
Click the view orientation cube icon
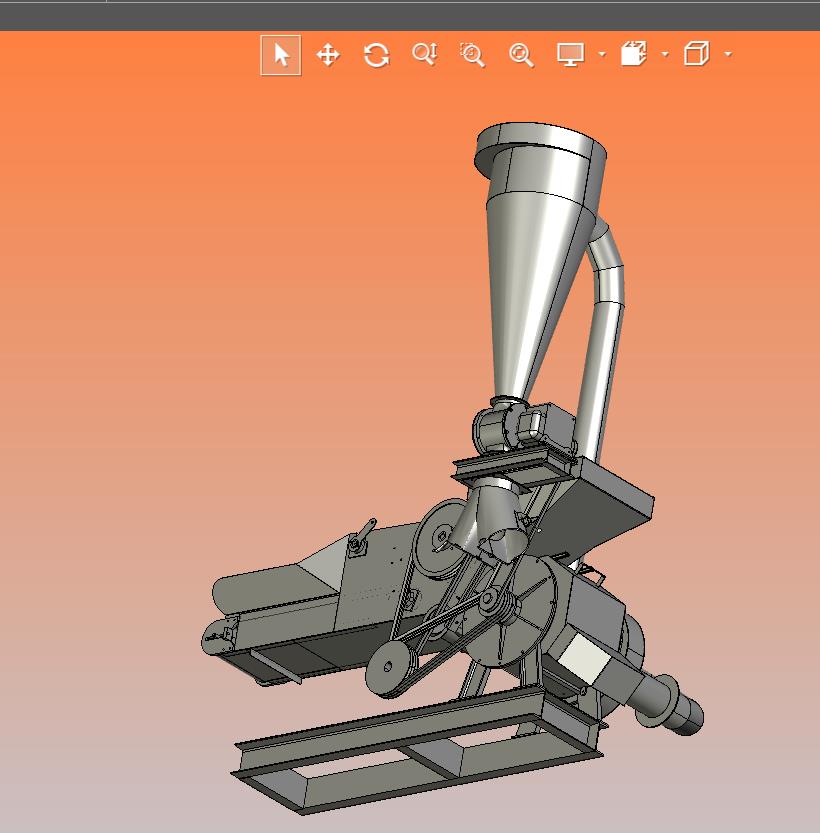(x=696, y=53)
